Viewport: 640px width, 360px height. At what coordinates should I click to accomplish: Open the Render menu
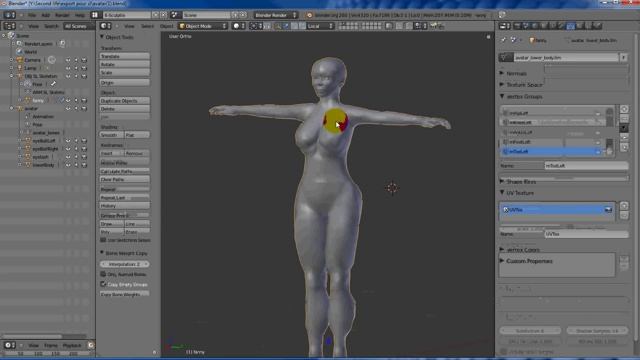tap(62, 15)
